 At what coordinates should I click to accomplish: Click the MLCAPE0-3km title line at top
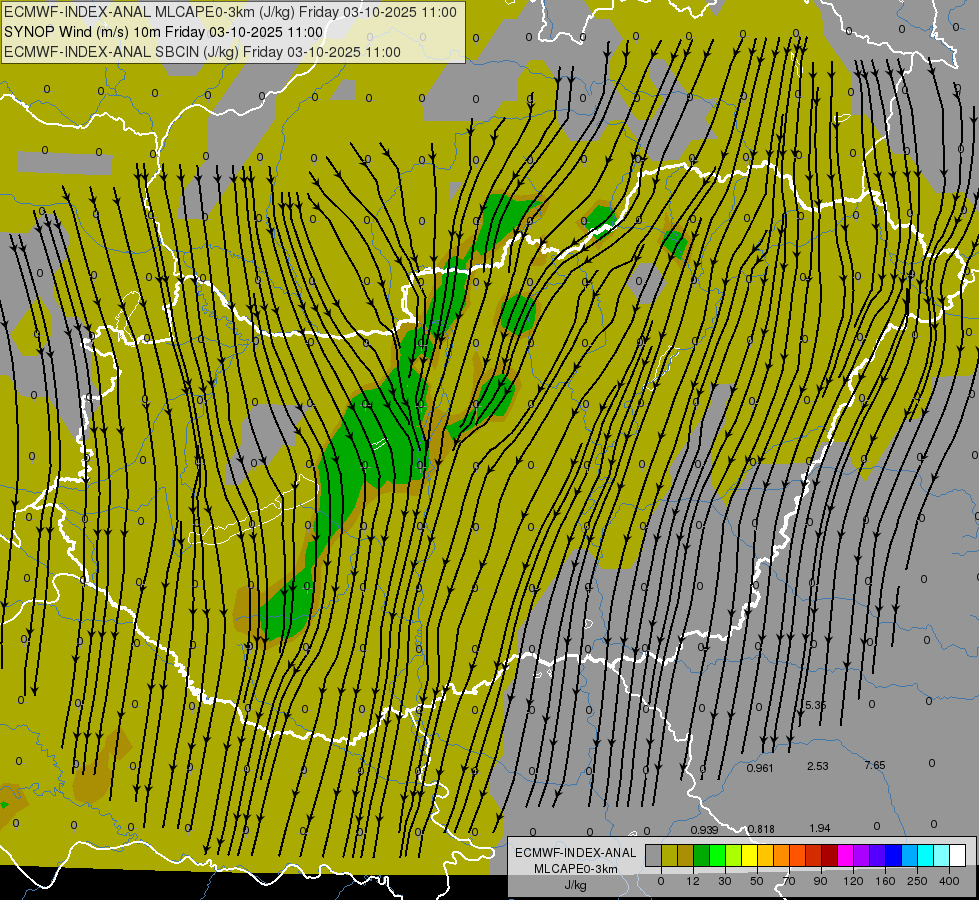[230, 12]
